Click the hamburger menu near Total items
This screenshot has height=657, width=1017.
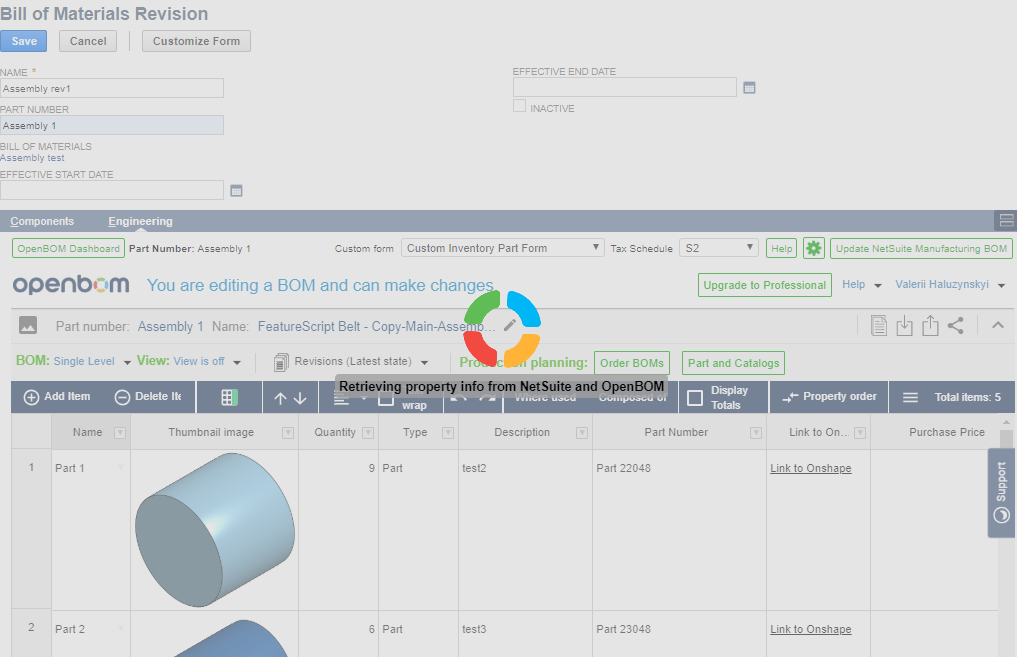910,397
